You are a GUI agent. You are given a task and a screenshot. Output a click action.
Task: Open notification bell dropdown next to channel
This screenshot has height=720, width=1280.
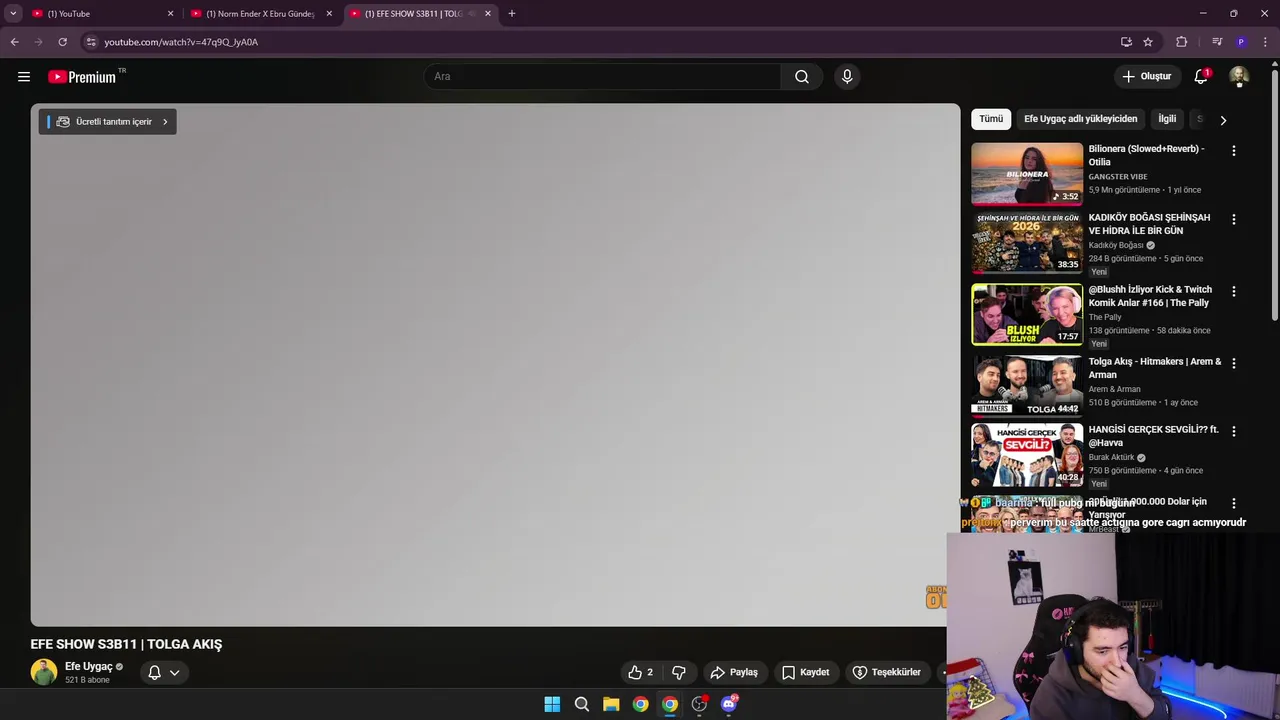click(x=164, y=672)
